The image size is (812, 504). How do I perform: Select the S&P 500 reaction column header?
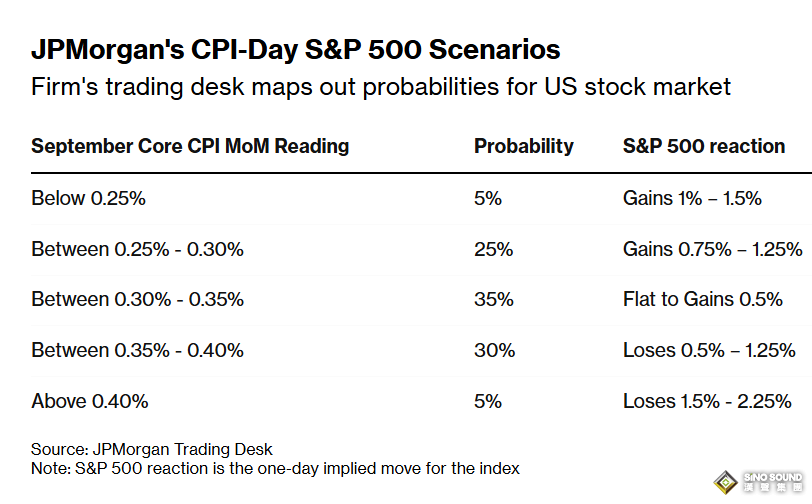(x=703, y=146)
